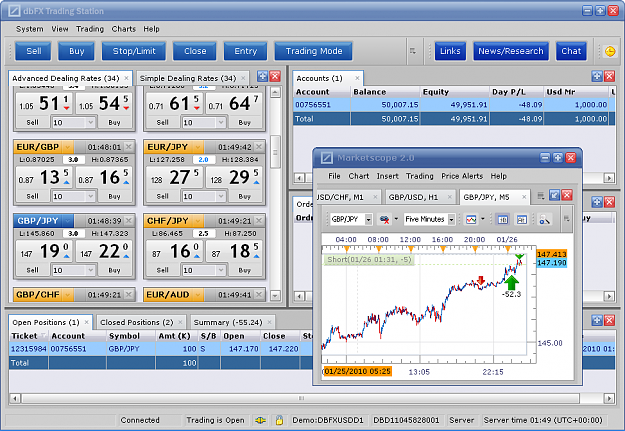
Task: Open the EUR/GBP symbol dropdown arrow
Action: [67, 147]
